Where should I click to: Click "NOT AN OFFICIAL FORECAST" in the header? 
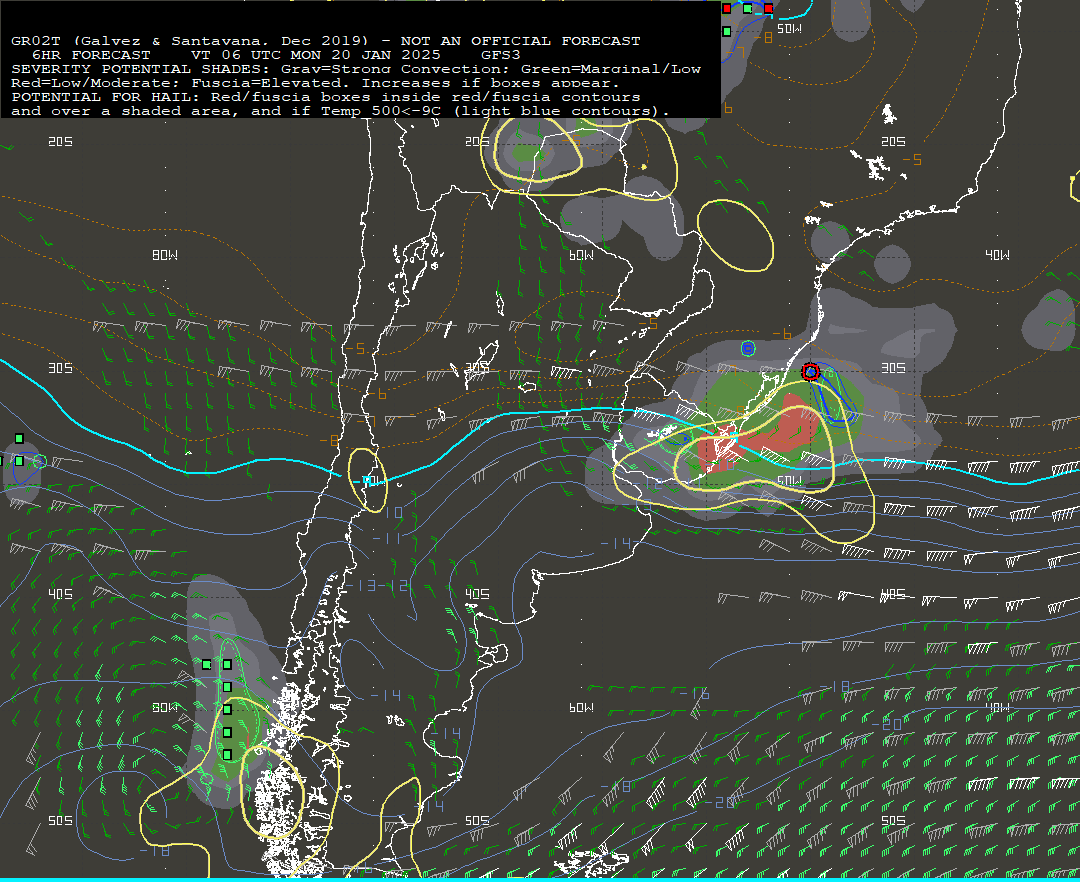click(520, 41)
